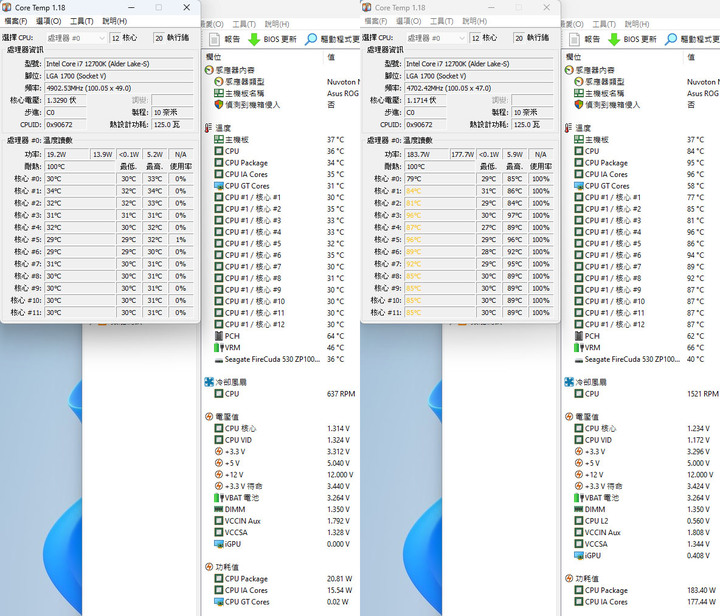Select CPU #1 / 核心 #4 row at 96 °C
The image size is (720, 616).
(641, 232)
